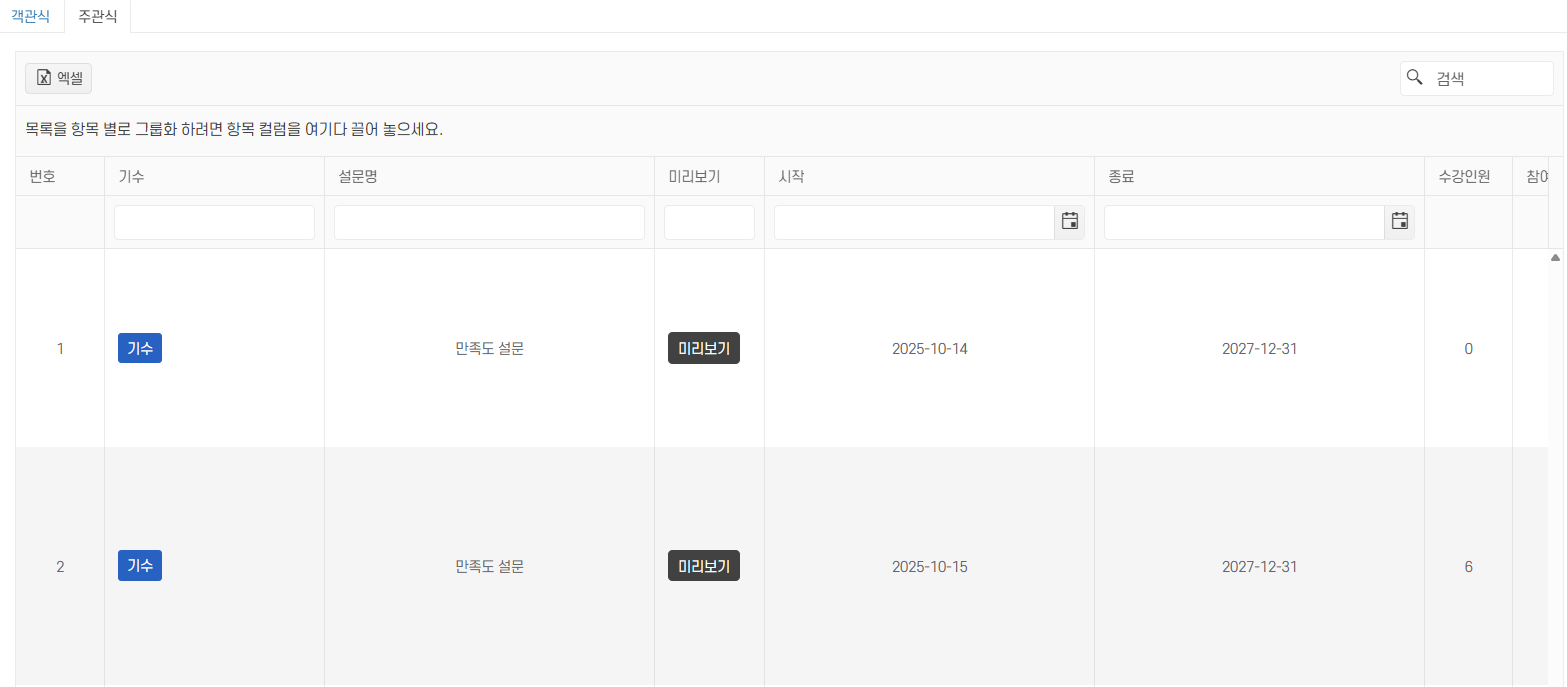Select the 주관식 tab

click(x=97, y=17)
